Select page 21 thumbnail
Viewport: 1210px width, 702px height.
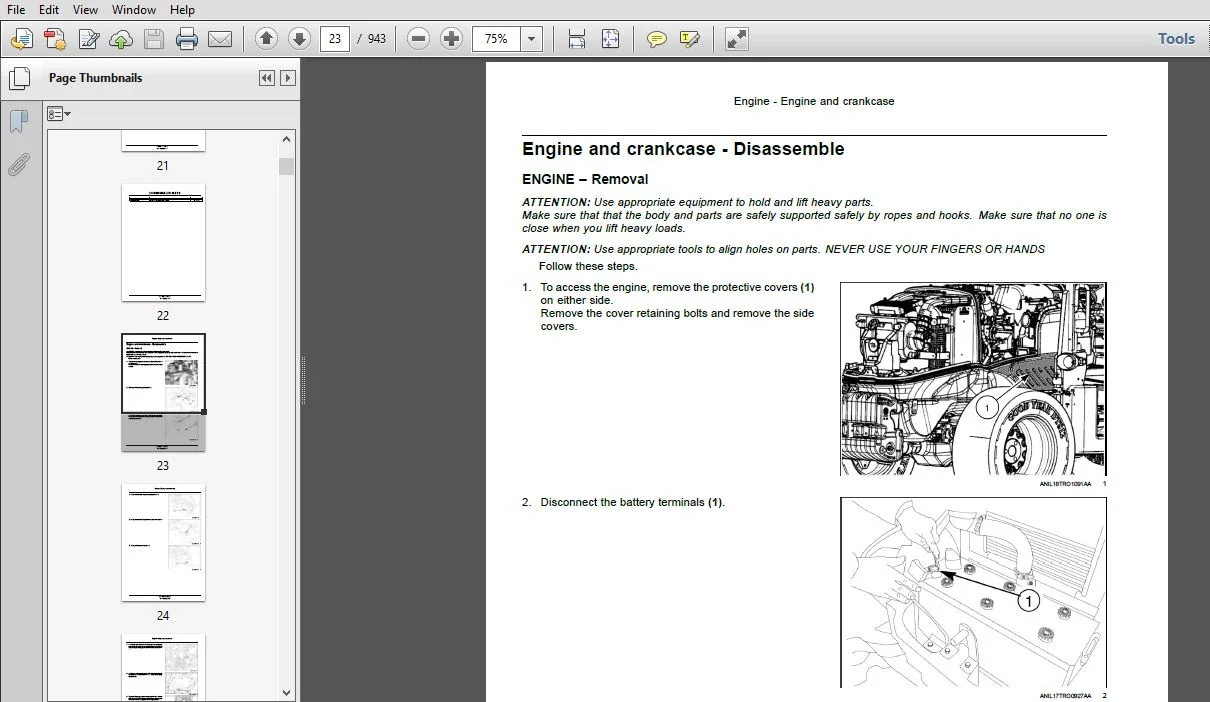(163, 141)
